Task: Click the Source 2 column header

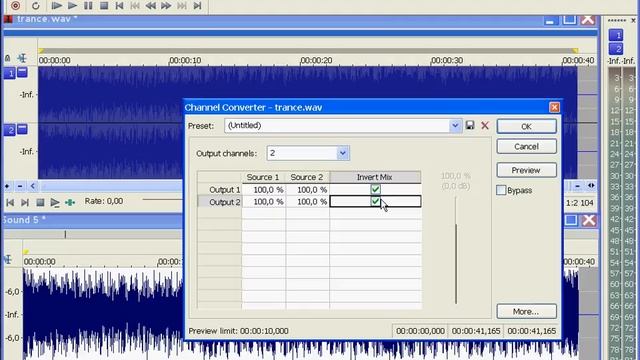Action: 307,177
